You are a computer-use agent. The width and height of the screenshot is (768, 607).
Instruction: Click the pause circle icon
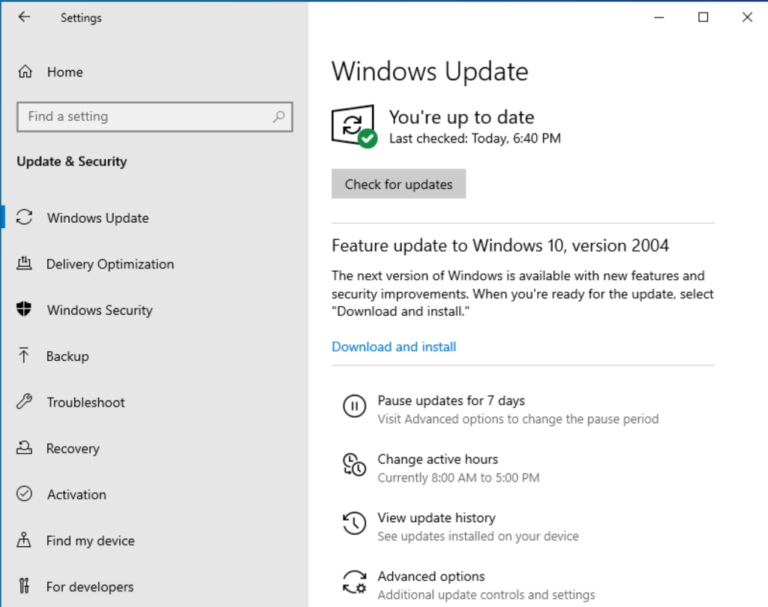(354, 406)
